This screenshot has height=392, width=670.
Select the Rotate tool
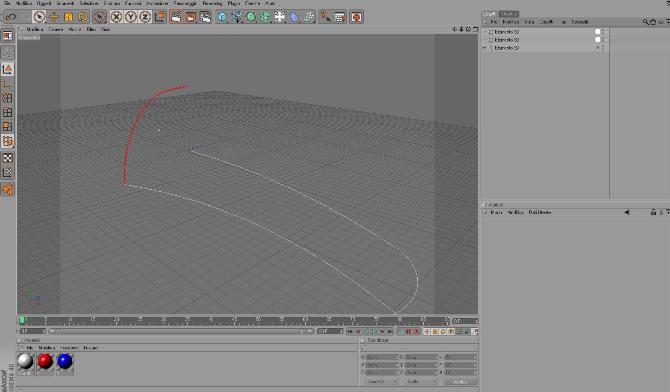pyautogui.click(x=83, y=17)
